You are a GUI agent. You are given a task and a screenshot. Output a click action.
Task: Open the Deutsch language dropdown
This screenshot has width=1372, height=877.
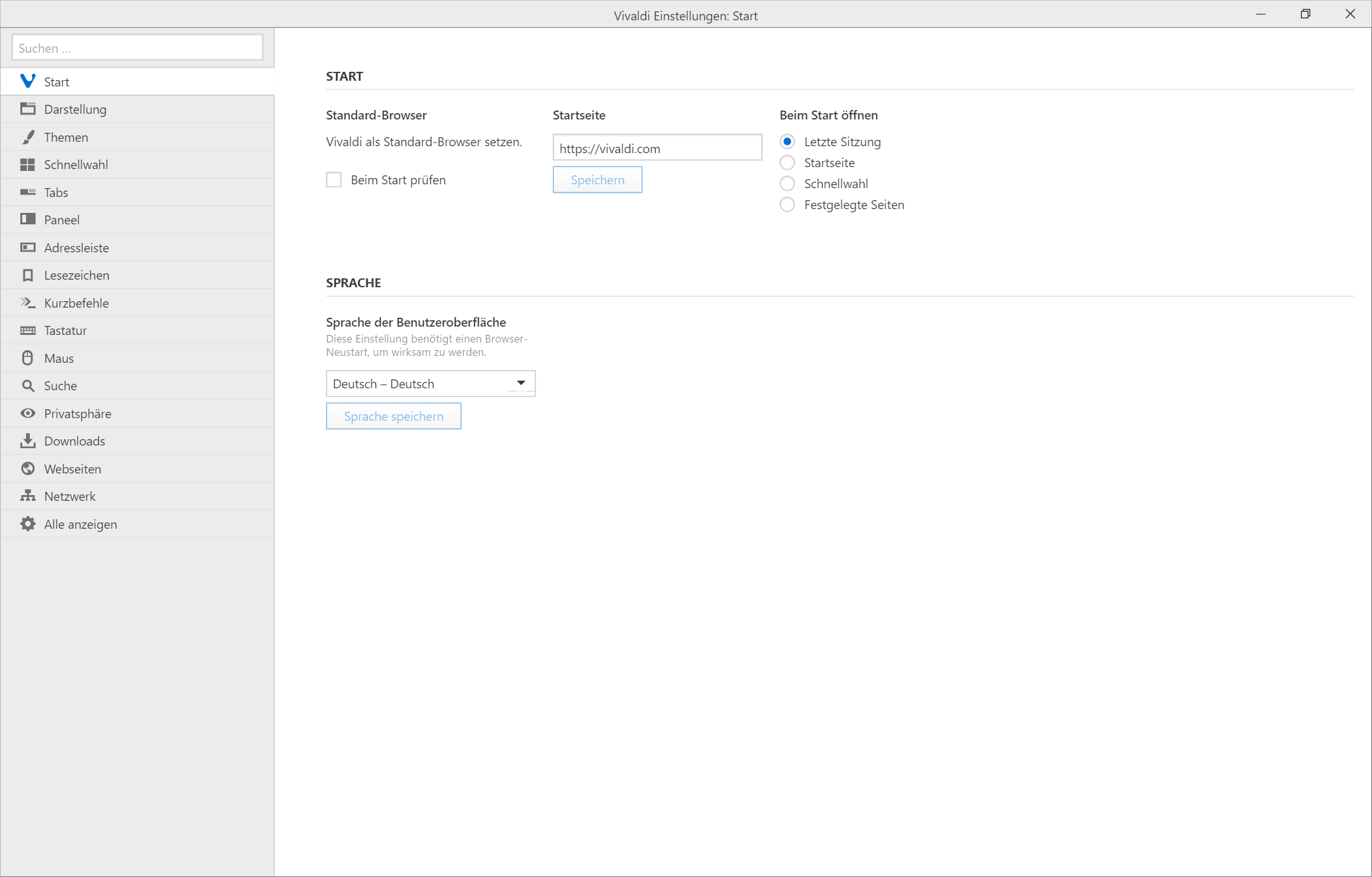pyautogui.click(x=431, y=384)
